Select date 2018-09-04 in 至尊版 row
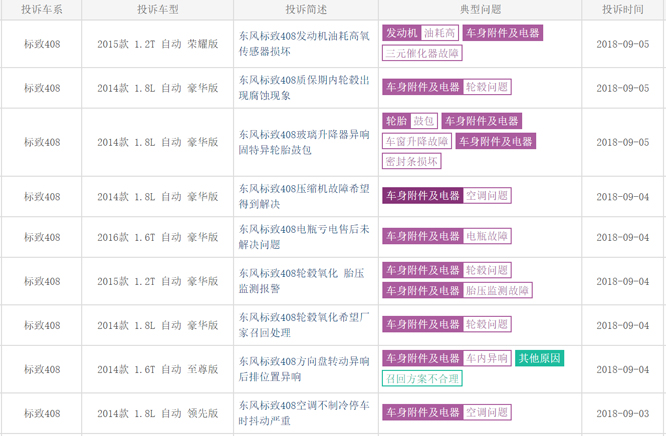The image size is (666, 436). [623, 370]
